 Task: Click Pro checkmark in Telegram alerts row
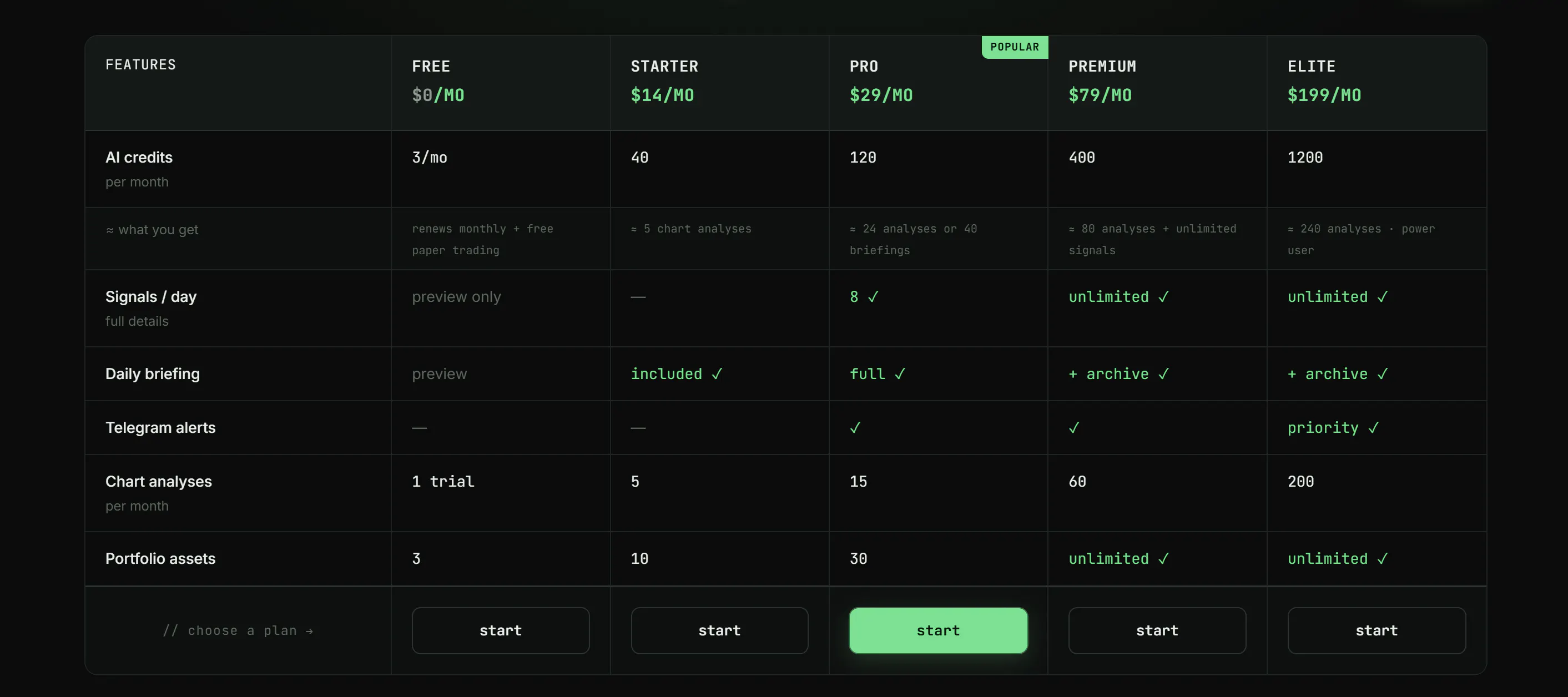[x=855, y=428]
